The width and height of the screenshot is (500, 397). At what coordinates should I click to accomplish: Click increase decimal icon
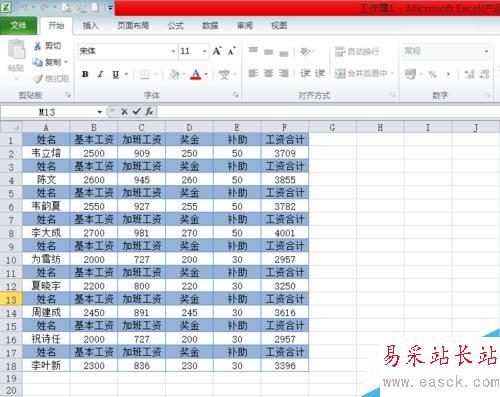[x=470, y=74]
